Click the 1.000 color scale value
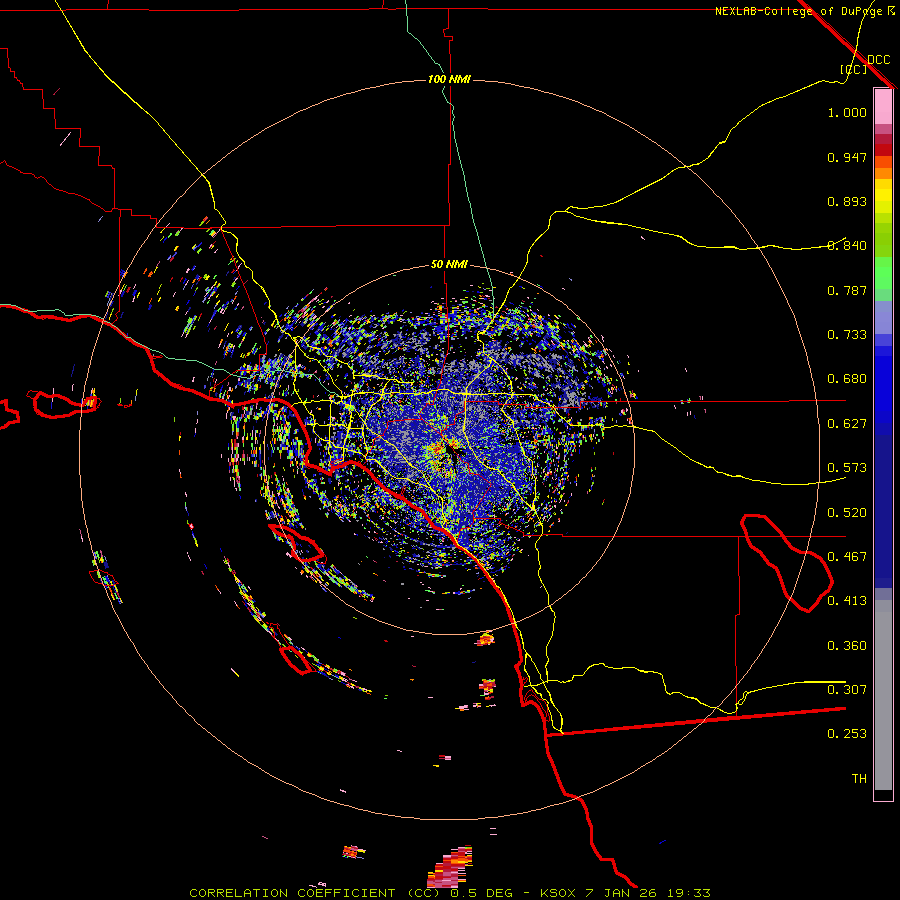900x900 pixels. [847, 112]
